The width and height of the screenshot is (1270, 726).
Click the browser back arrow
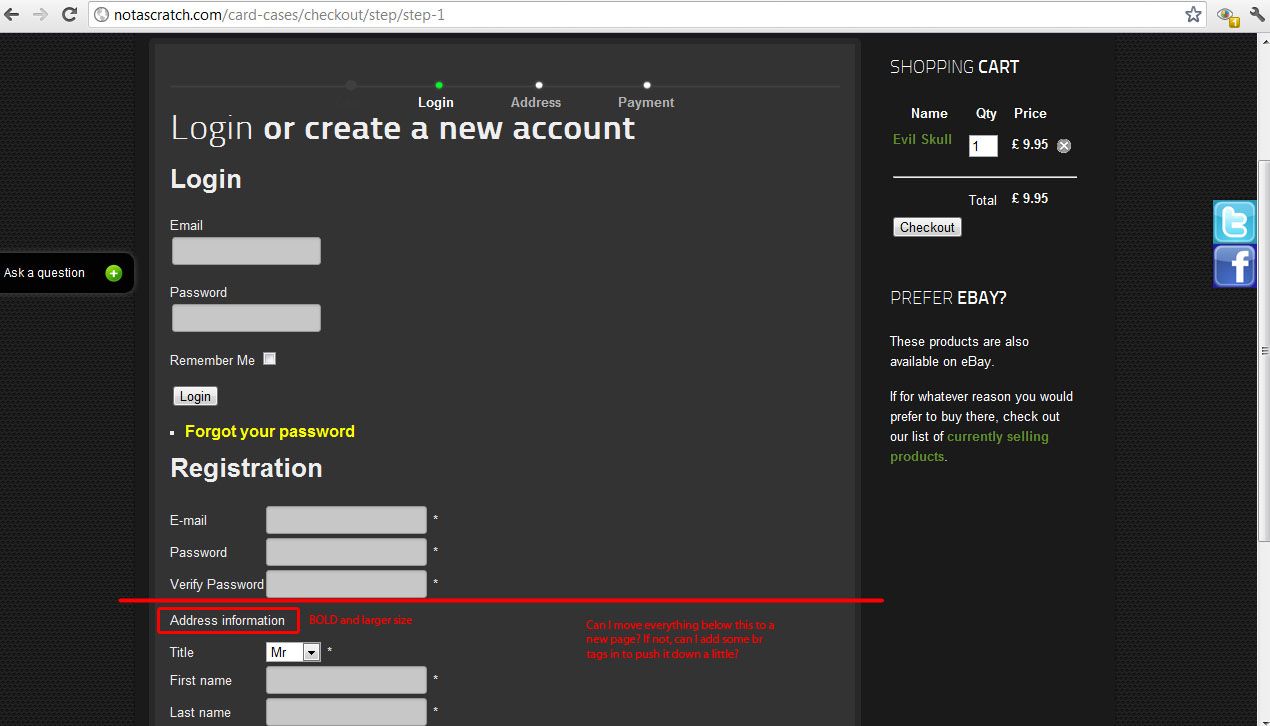(x=12, y=14)
